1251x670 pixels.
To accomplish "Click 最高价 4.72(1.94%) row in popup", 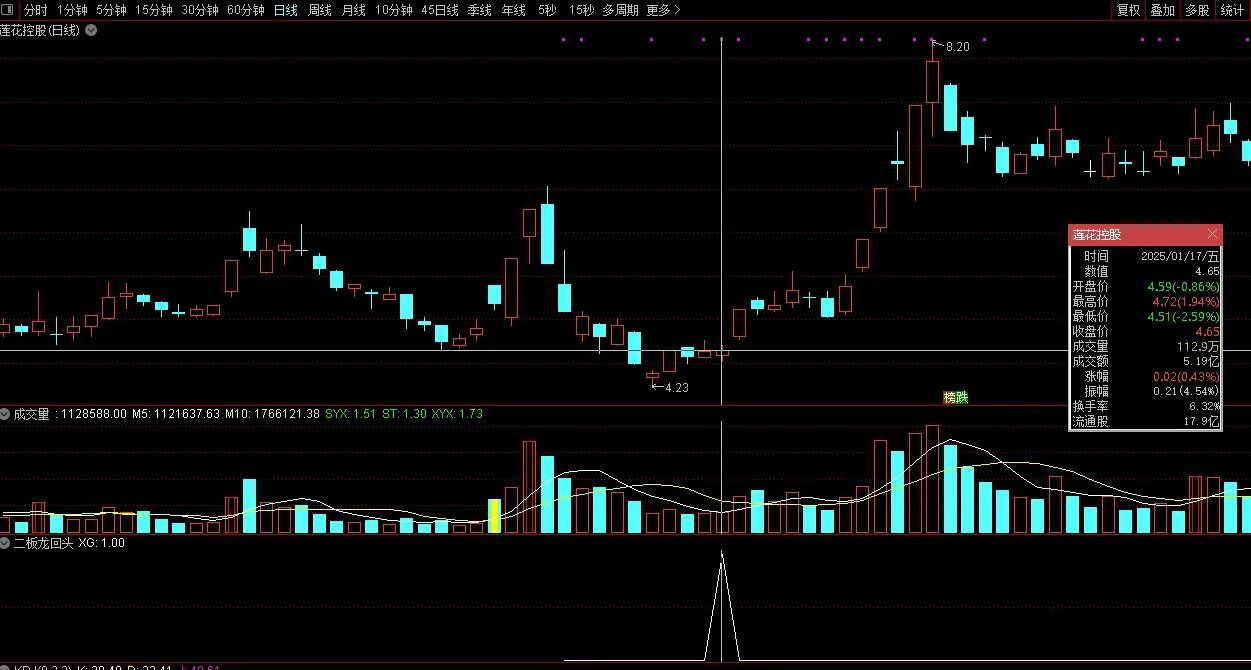I will (x=1145, y=302).
